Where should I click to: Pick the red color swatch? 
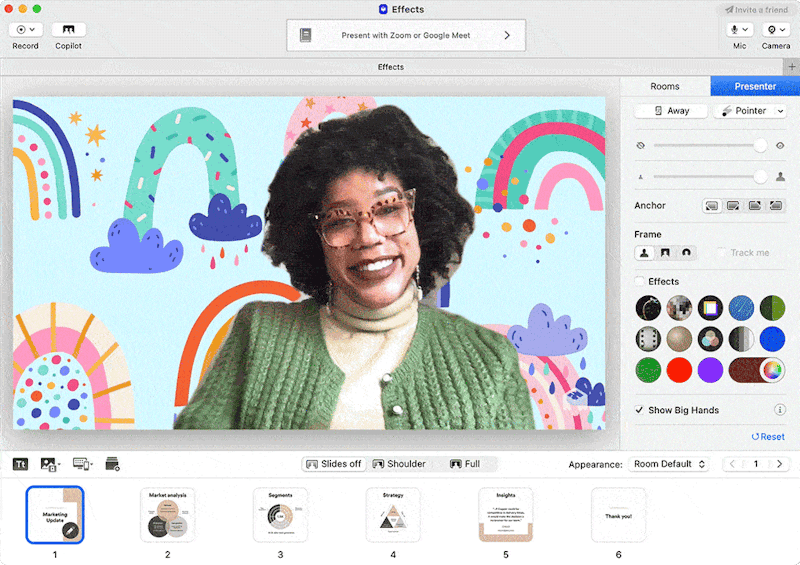[679, 370]
